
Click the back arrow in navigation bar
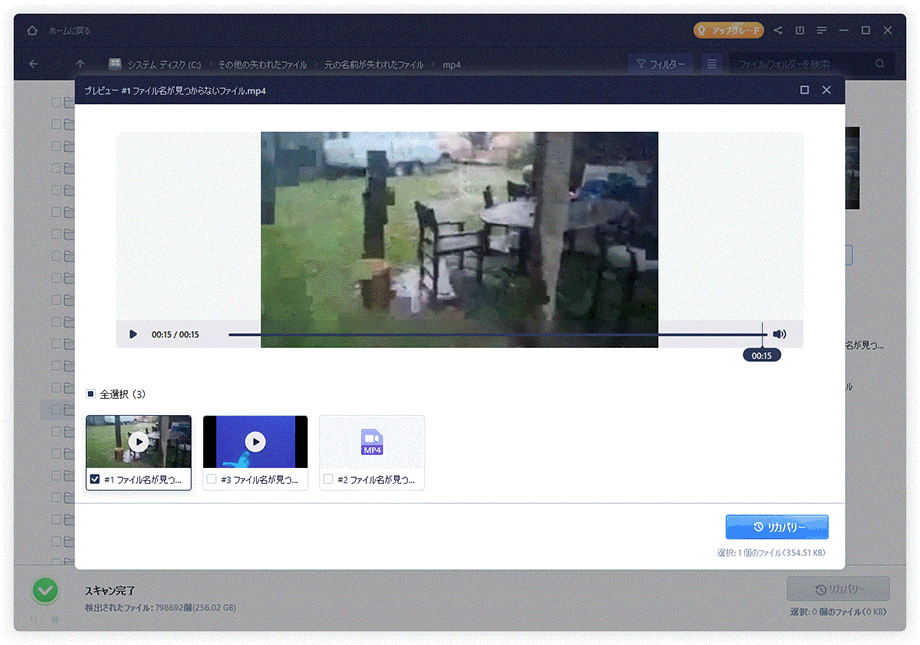(33, 64)
